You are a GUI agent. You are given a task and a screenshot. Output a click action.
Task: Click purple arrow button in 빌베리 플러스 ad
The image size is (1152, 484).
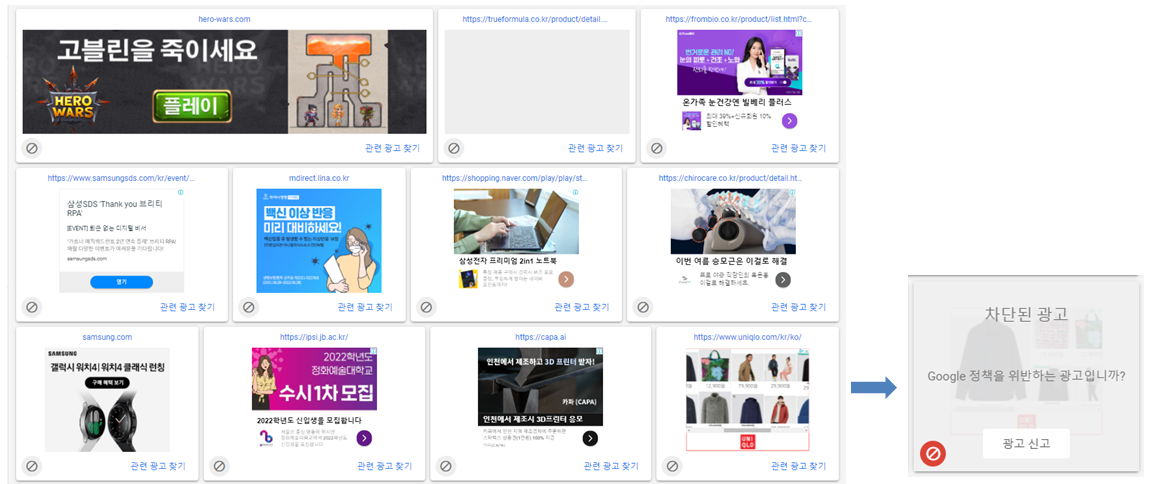(789, 121)
